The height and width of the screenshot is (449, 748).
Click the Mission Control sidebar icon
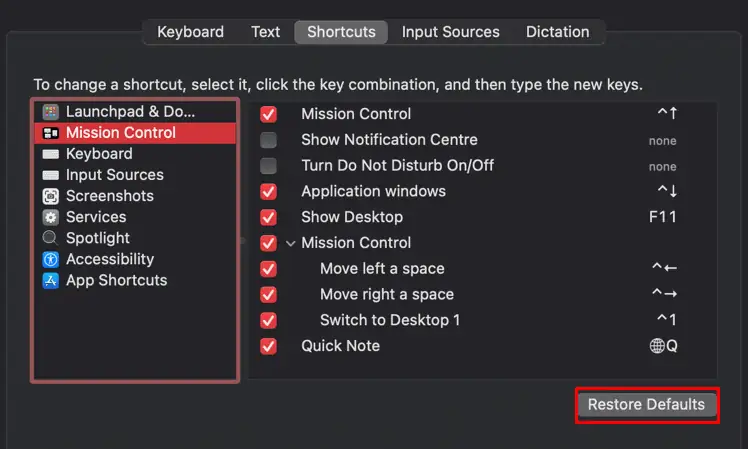(51, 133)
